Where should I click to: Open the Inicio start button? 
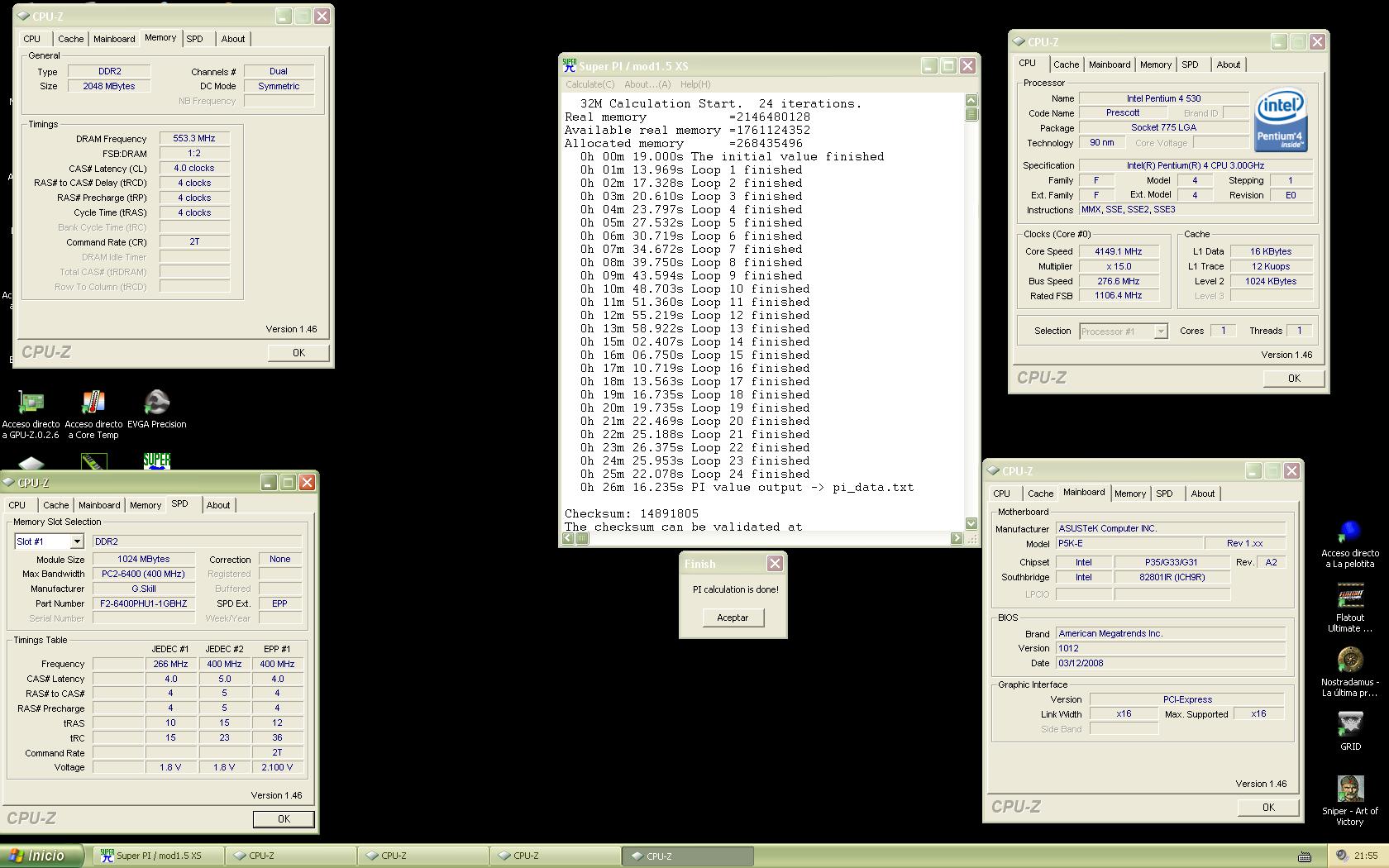click(x=41, y=856)
